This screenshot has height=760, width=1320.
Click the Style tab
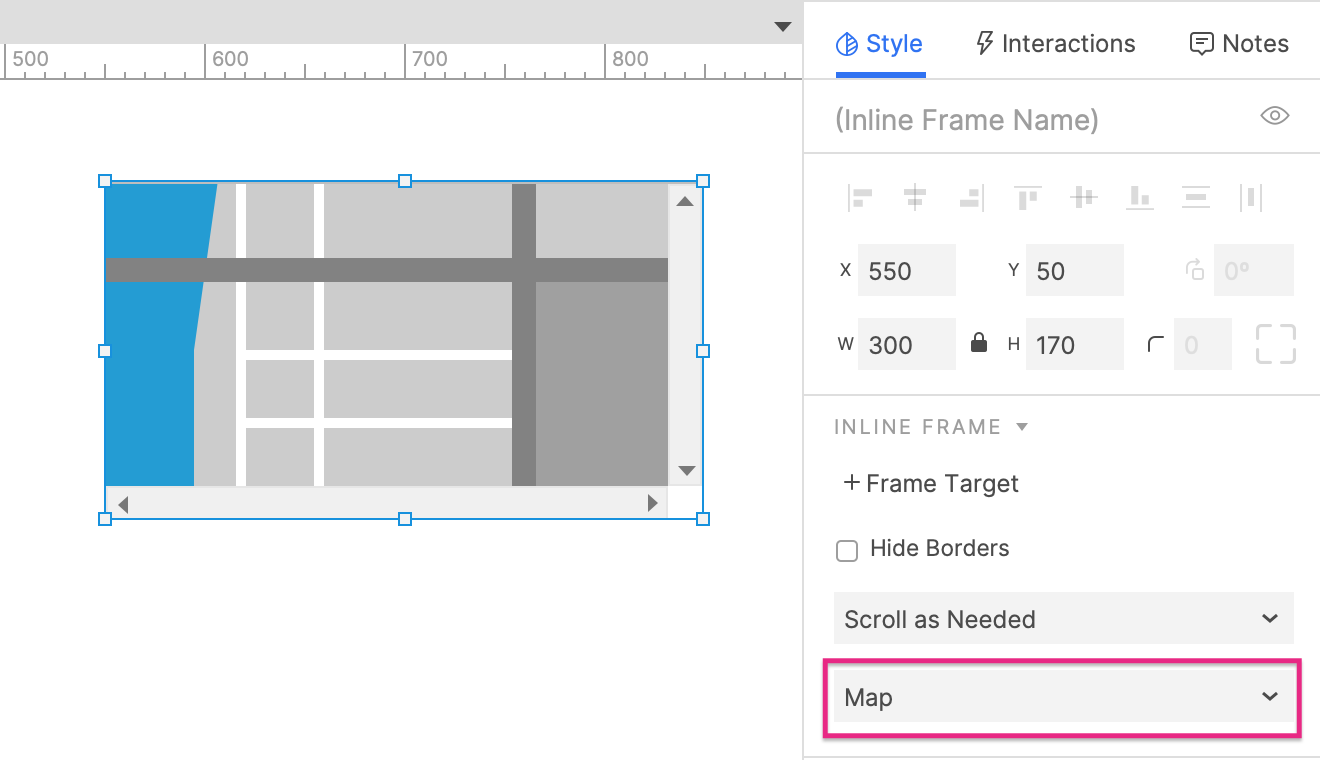[x=880, y=44]
